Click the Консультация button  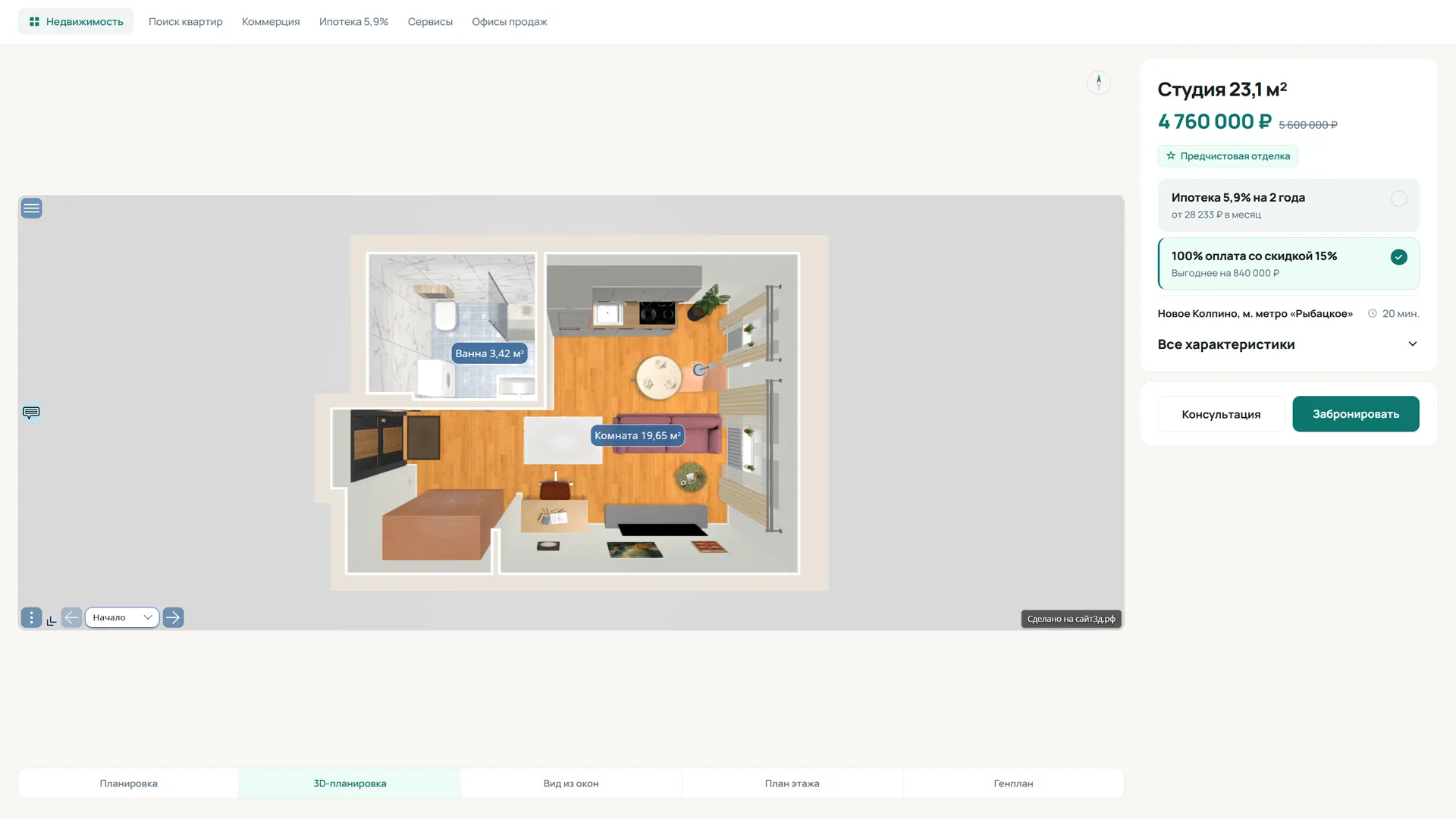coord(1221,414)
